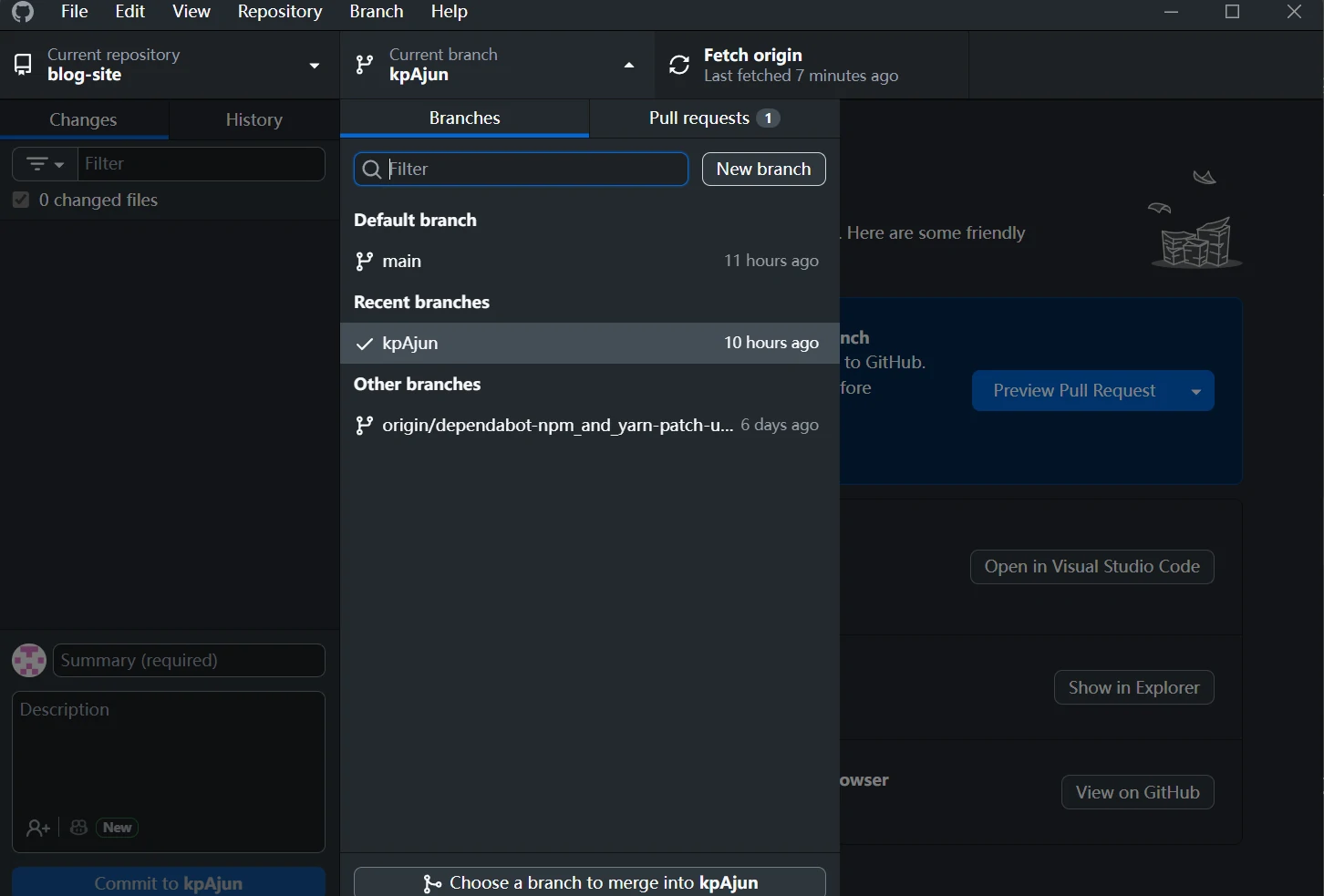Viewport: 1324px width, 896px height.
Task: Click the Copilot generate commit message icon
Action: click(x=78, y=828)
